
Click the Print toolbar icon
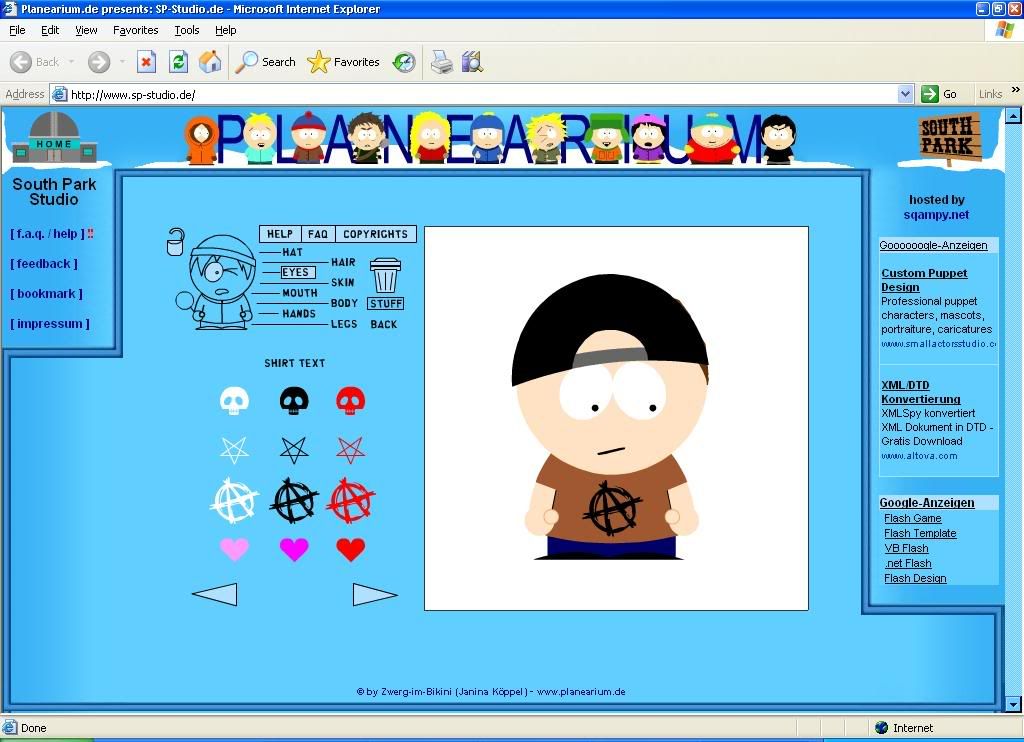click(x=441, y=62)
